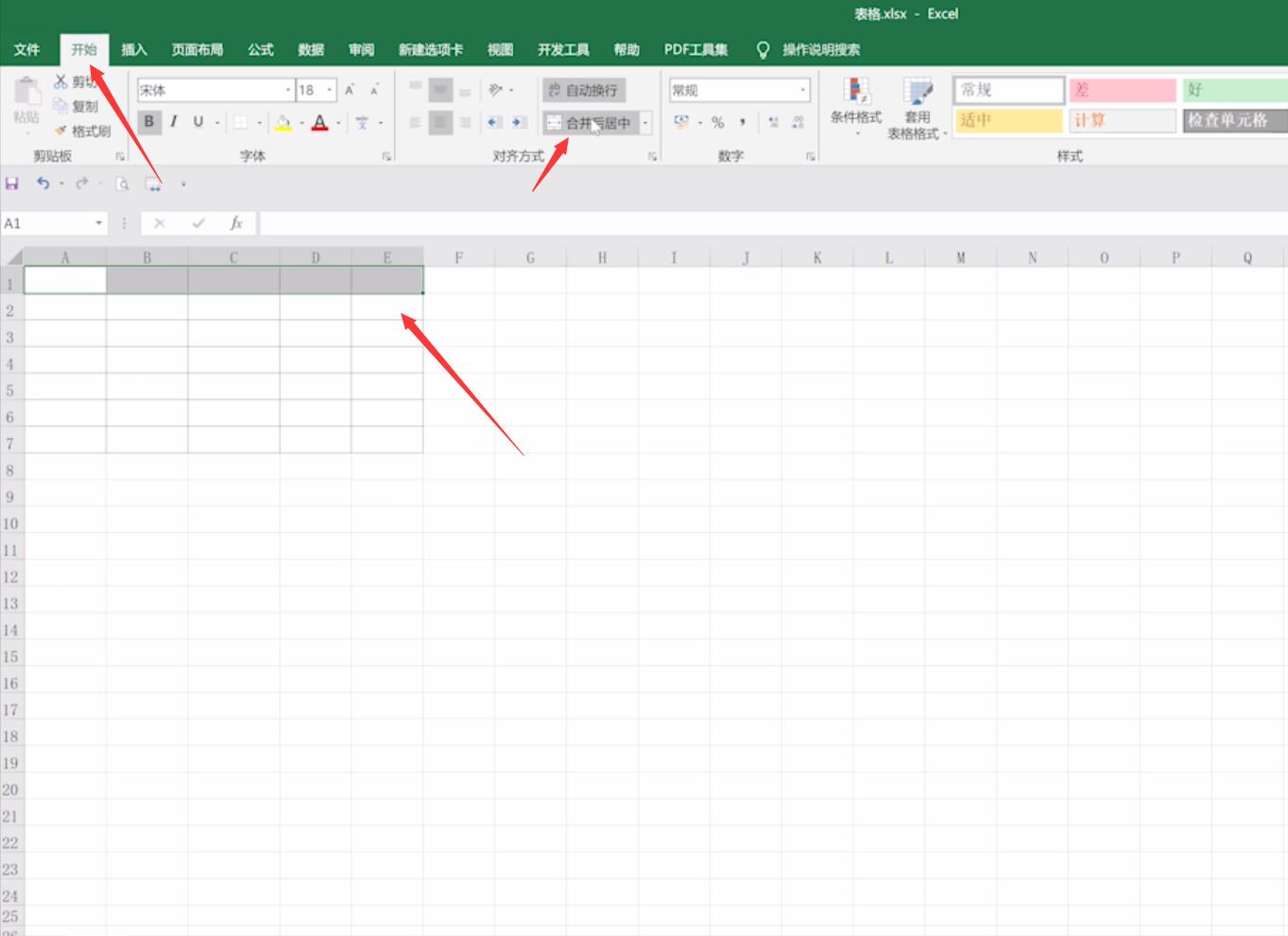
Task: Click the Undo arrow icon
Action: tap(43, 183)
